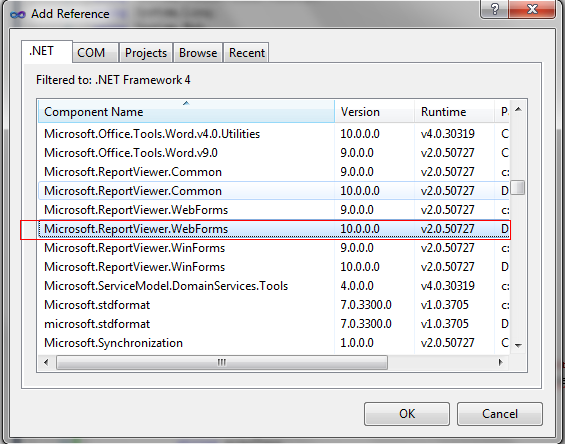Select Microsoft.Office.Tools.Word.v9.0 row
The height and width of the screenshot is (444, 565).
coord(274,153)
